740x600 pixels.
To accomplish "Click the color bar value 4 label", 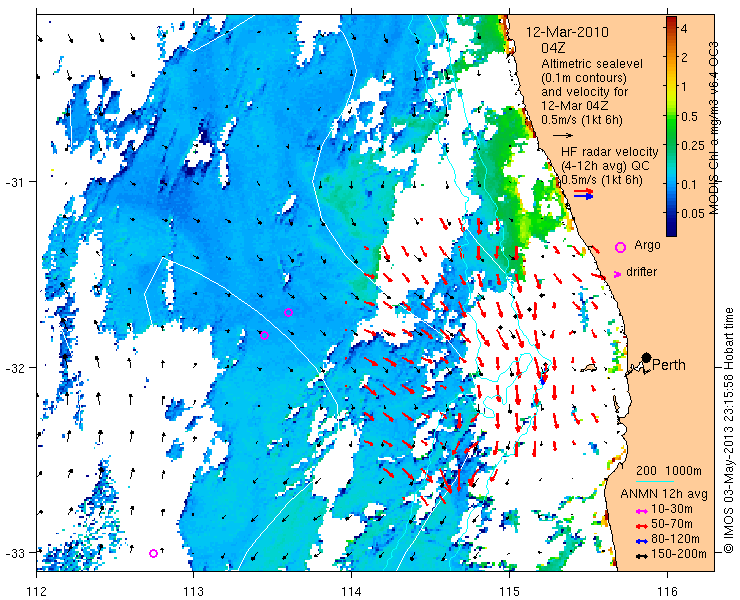I will [x=684, y=28].
